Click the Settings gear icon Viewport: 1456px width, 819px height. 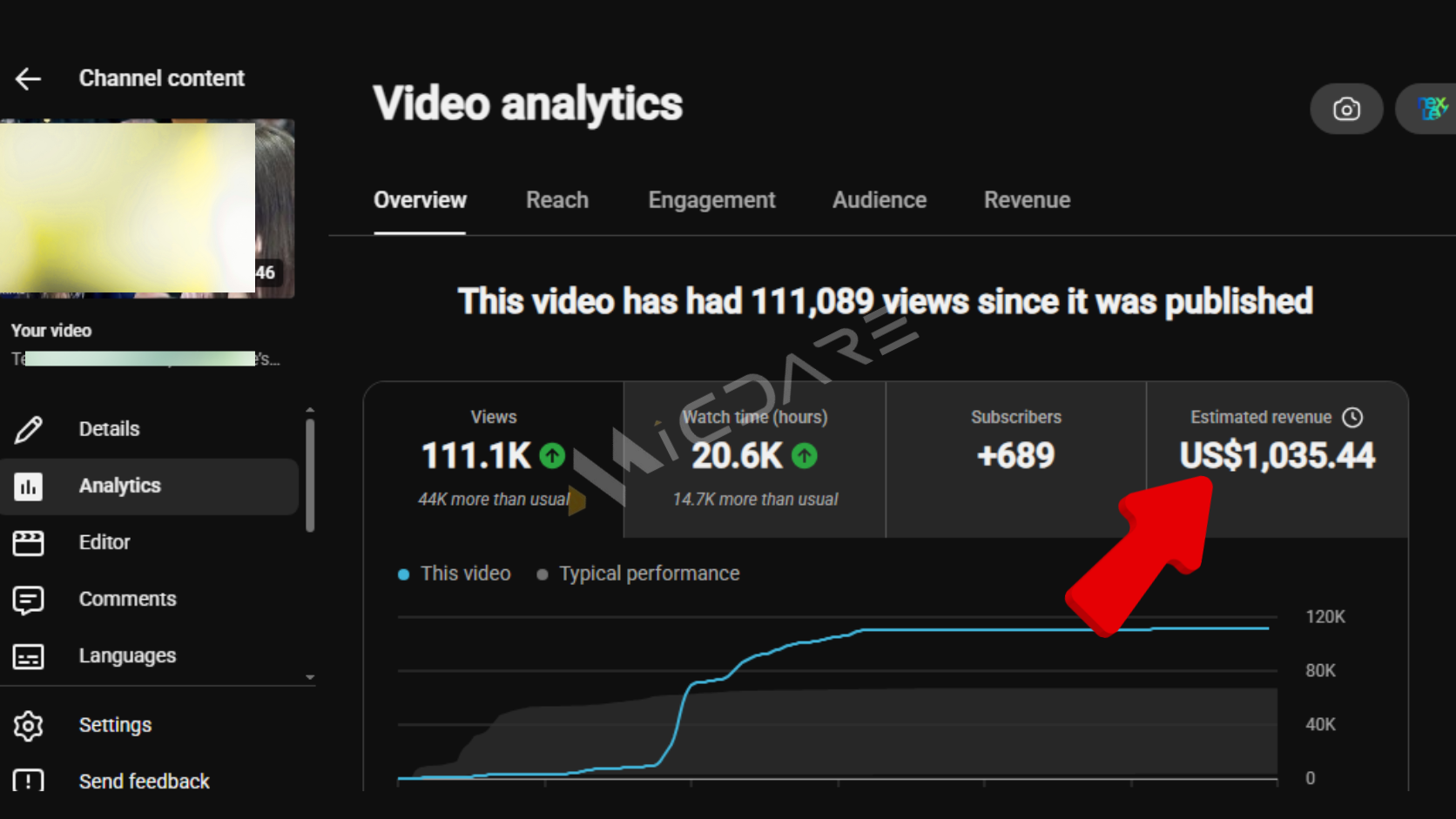point(28,725)
